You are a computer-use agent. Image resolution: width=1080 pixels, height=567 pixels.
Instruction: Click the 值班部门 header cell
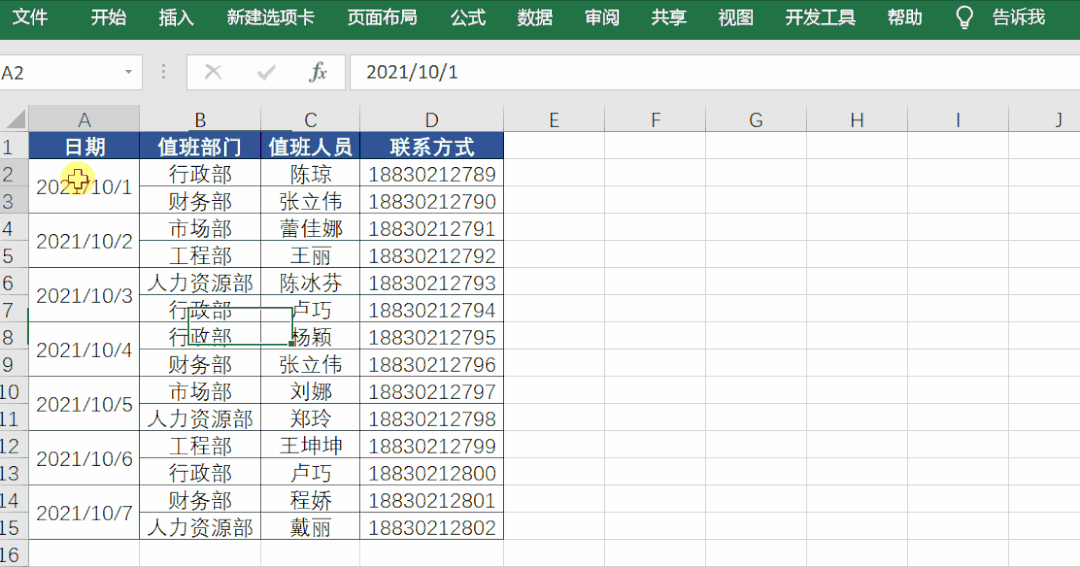(x=200, y=146)
